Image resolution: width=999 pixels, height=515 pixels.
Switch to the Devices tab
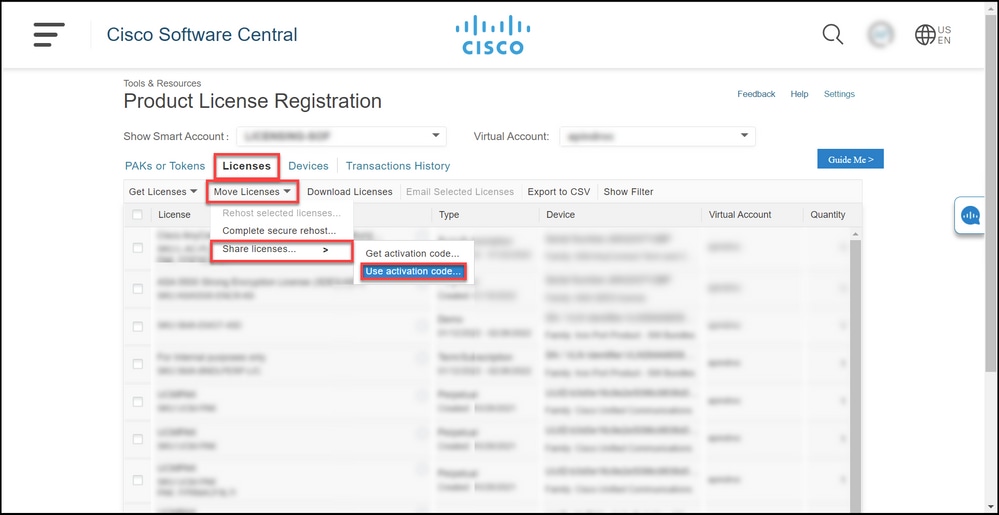[308, 166]
